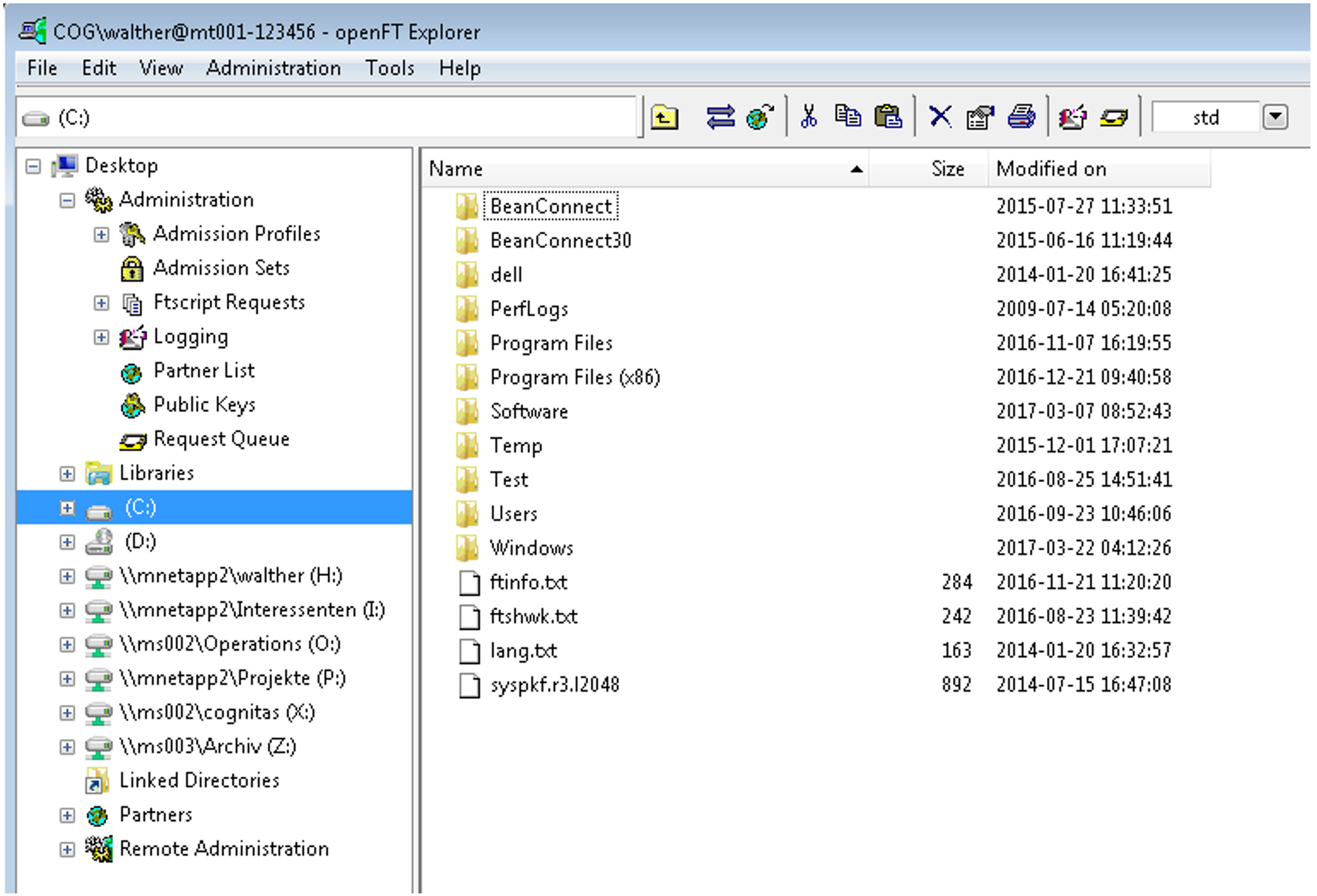Open the Administration menu
Image resolution: width=1317 pixels, height=896 pixels.
(273, 68)
